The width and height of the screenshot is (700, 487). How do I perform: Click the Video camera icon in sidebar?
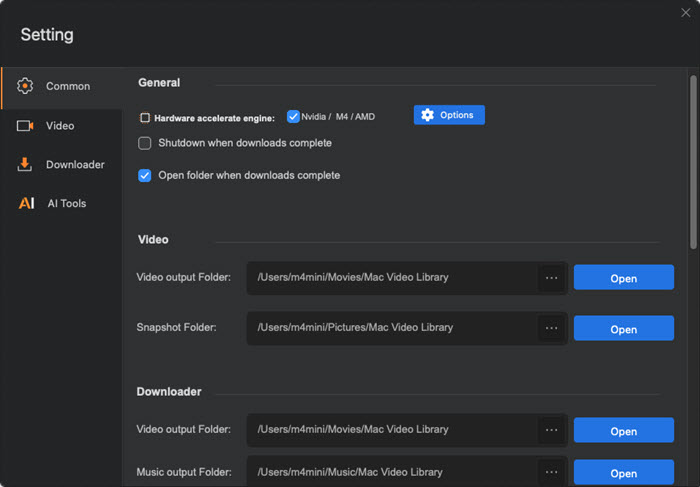[25, 126]
